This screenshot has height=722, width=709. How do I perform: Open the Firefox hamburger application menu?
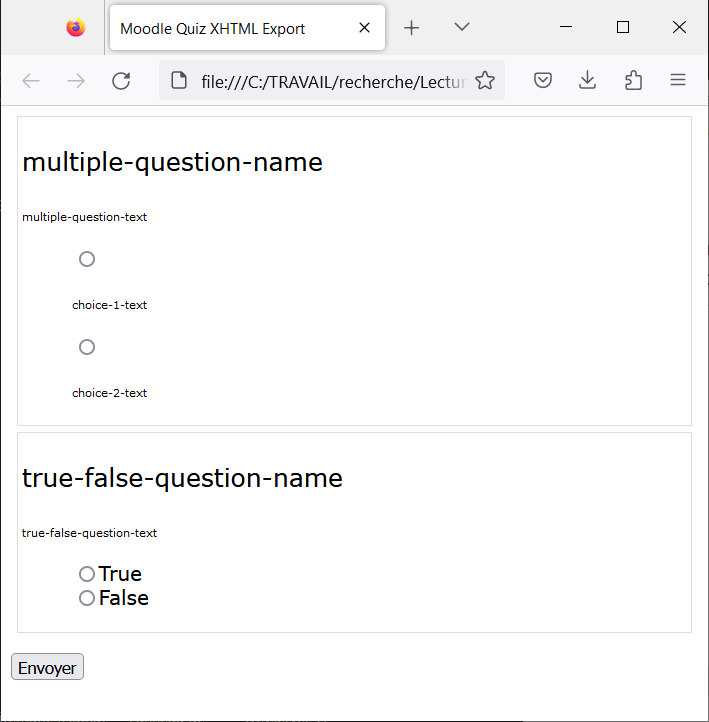(x=678, y=80)
